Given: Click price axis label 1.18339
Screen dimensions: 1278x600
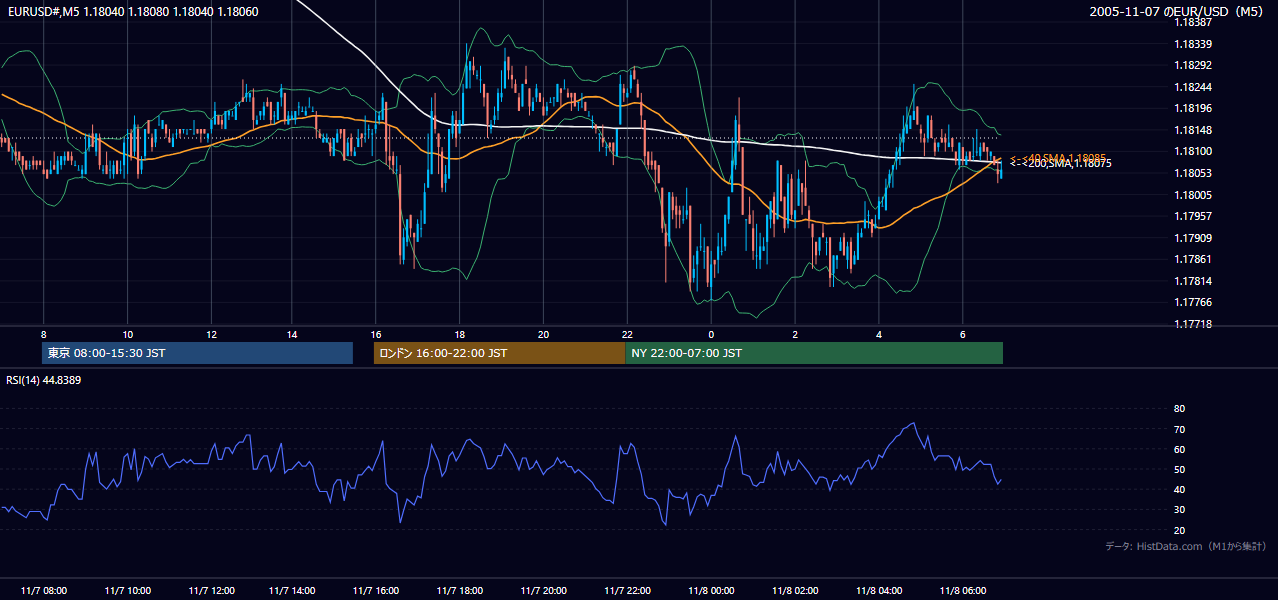Looking at the screenshot, I should pos(1193,44).
